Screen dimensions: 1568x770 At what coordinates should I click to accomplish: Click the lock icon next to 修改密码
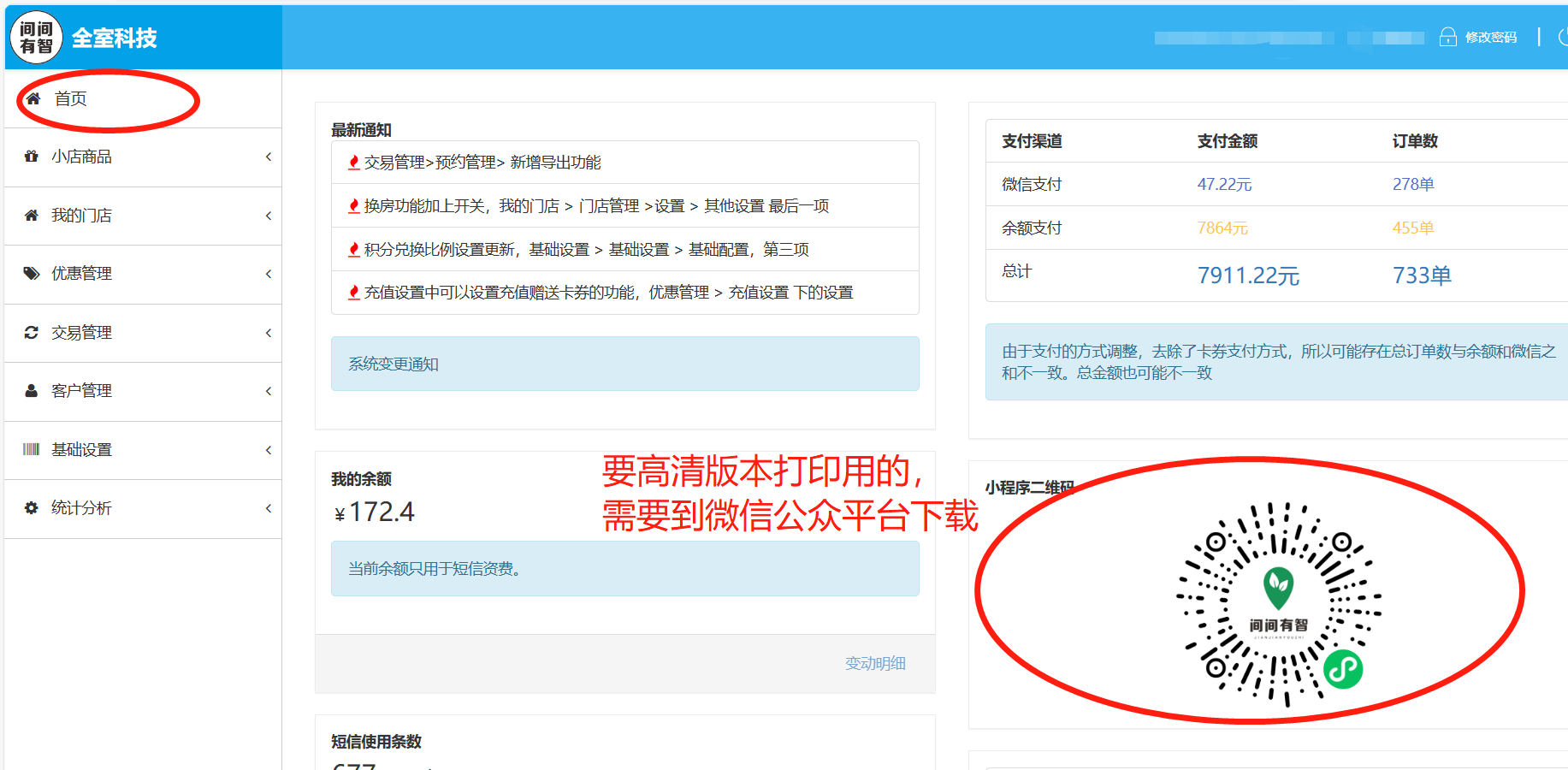(x=1448, y=37)
